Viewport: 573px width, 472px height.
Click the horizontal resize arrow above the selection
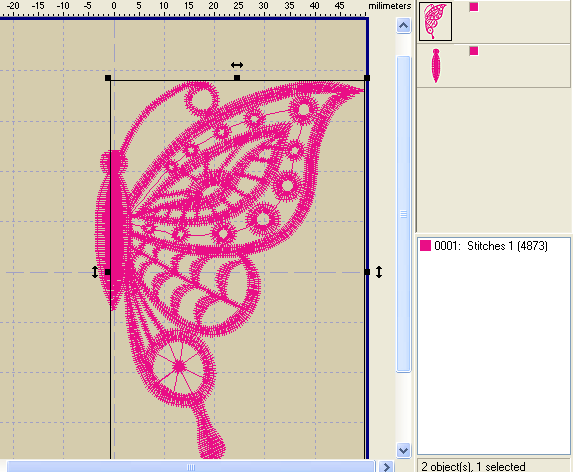coord(237,65)
